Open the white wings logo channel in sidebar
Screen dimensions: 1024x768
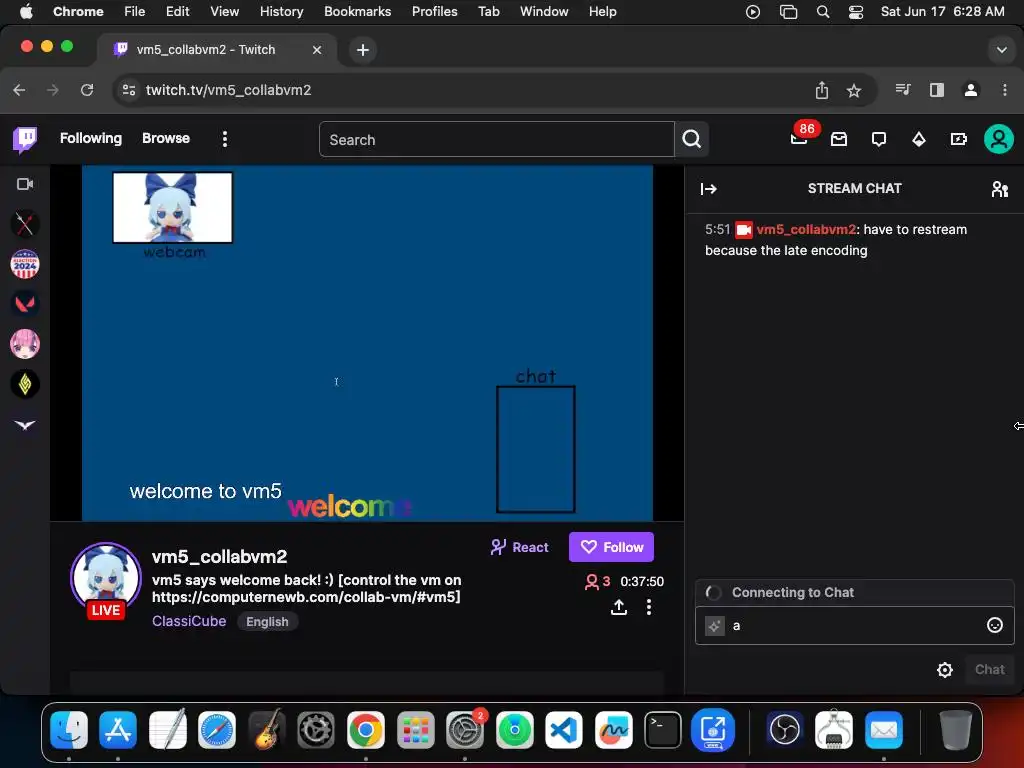click(25, 424)
